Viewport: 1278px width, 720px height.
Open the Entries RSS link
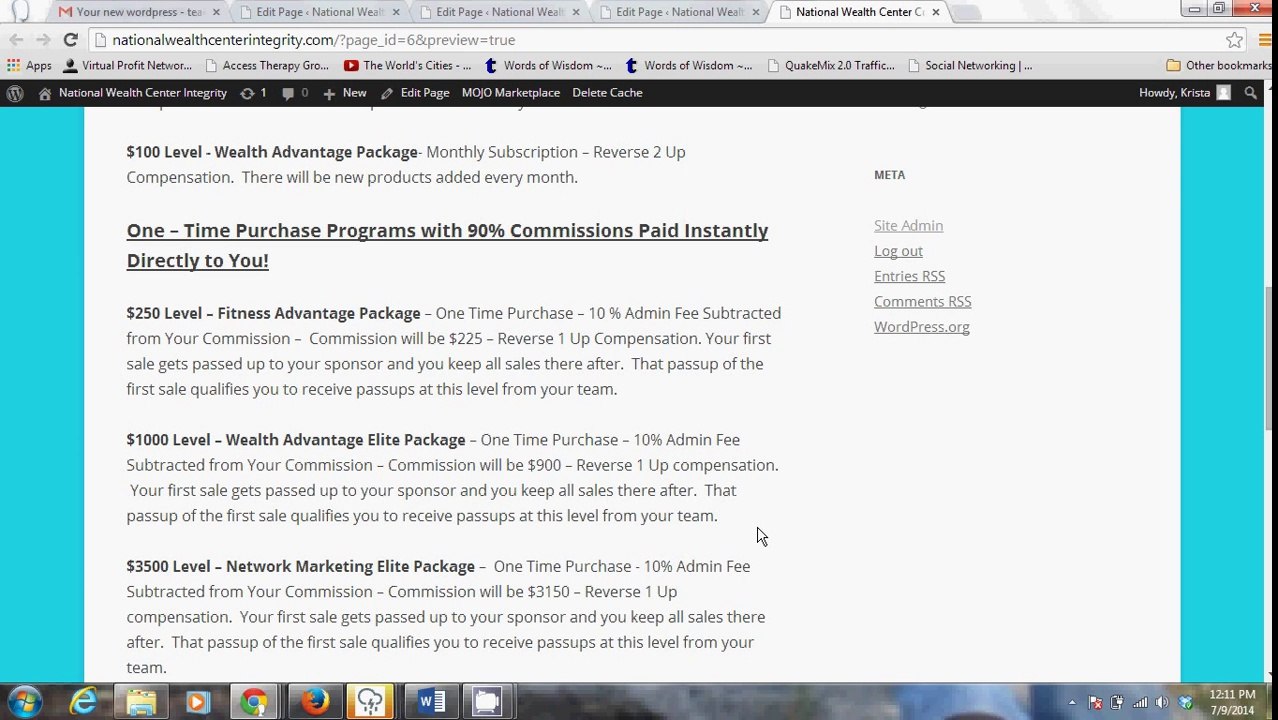(x=909, y=276)
